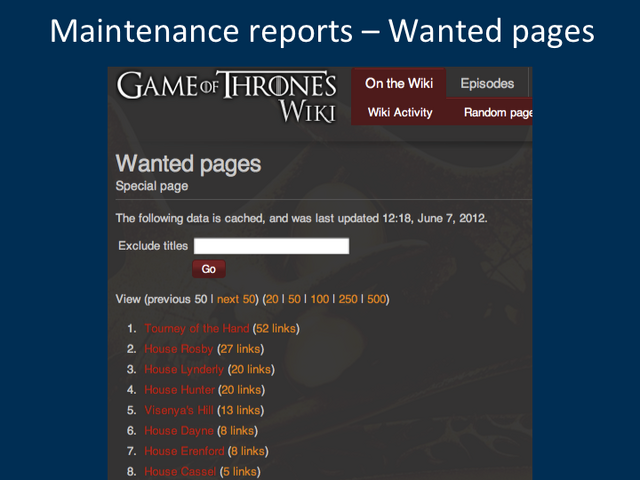Screen dimensions: 640x480
Task: Open the Wiki Activity menu item
Action: pyautogui.click(x=400, y=112)
